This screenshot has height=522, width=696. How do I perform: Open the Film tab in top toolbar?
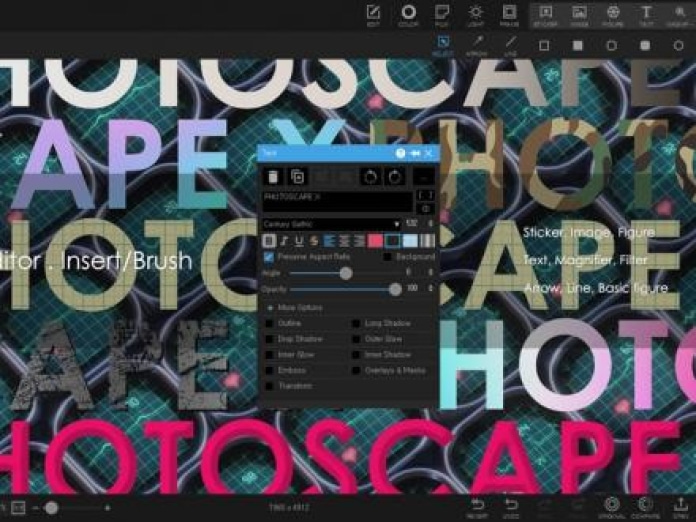click(442, 16)
